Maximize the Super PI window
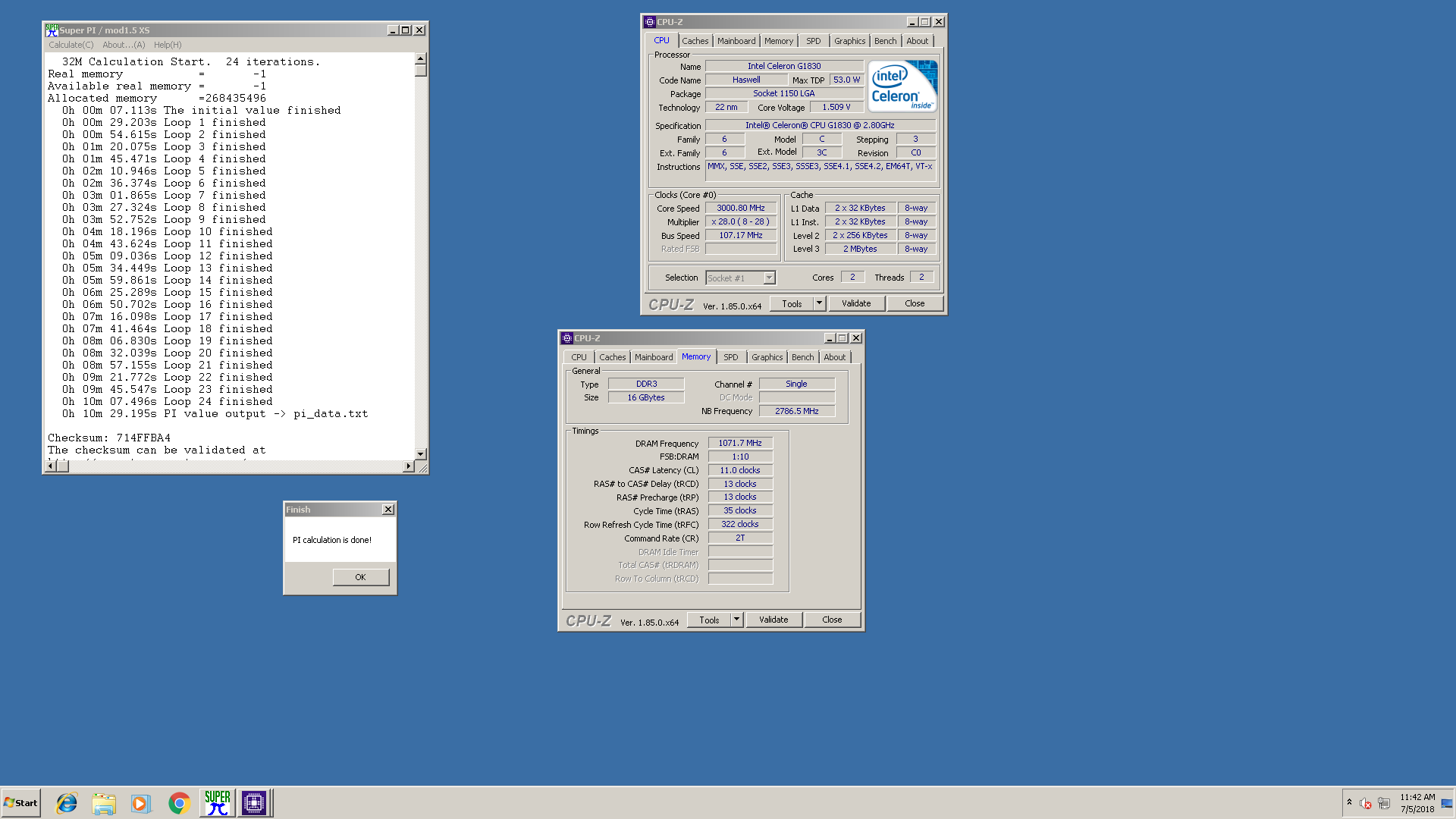Viewport: 1456px width, 819px height. [x=406, y=30]
